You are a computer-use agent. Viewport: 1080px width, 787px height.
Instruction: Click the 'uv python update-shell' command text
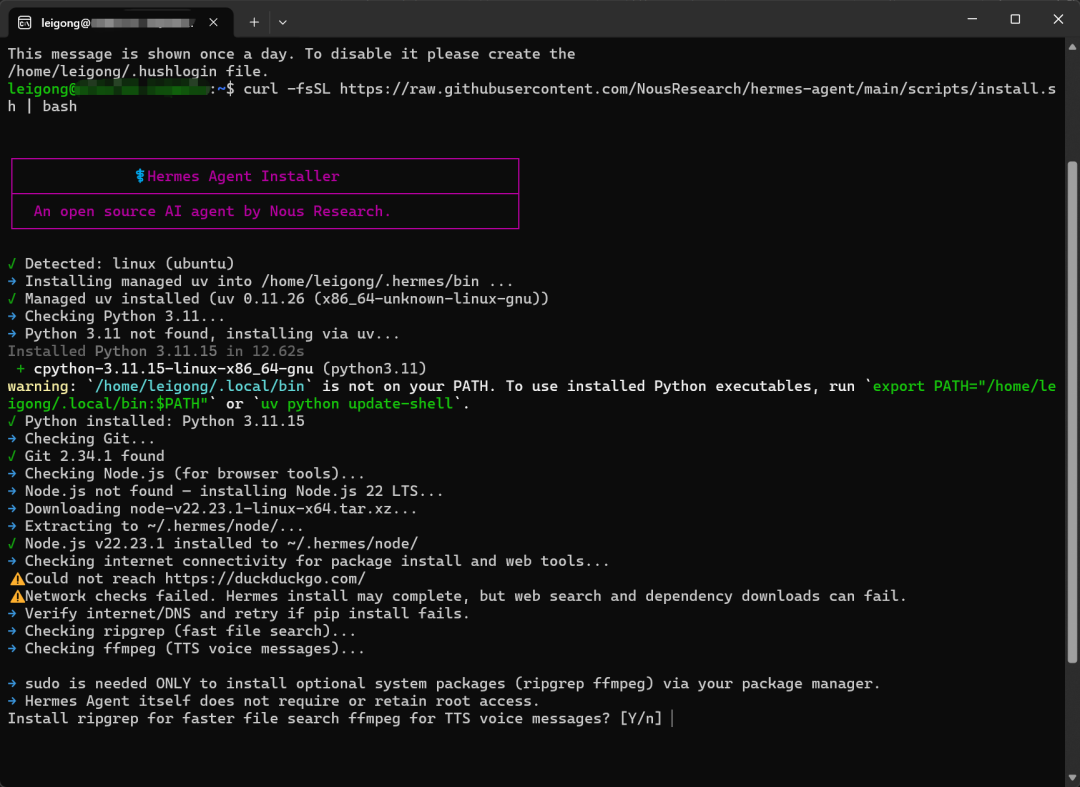[x=357, y=403]
